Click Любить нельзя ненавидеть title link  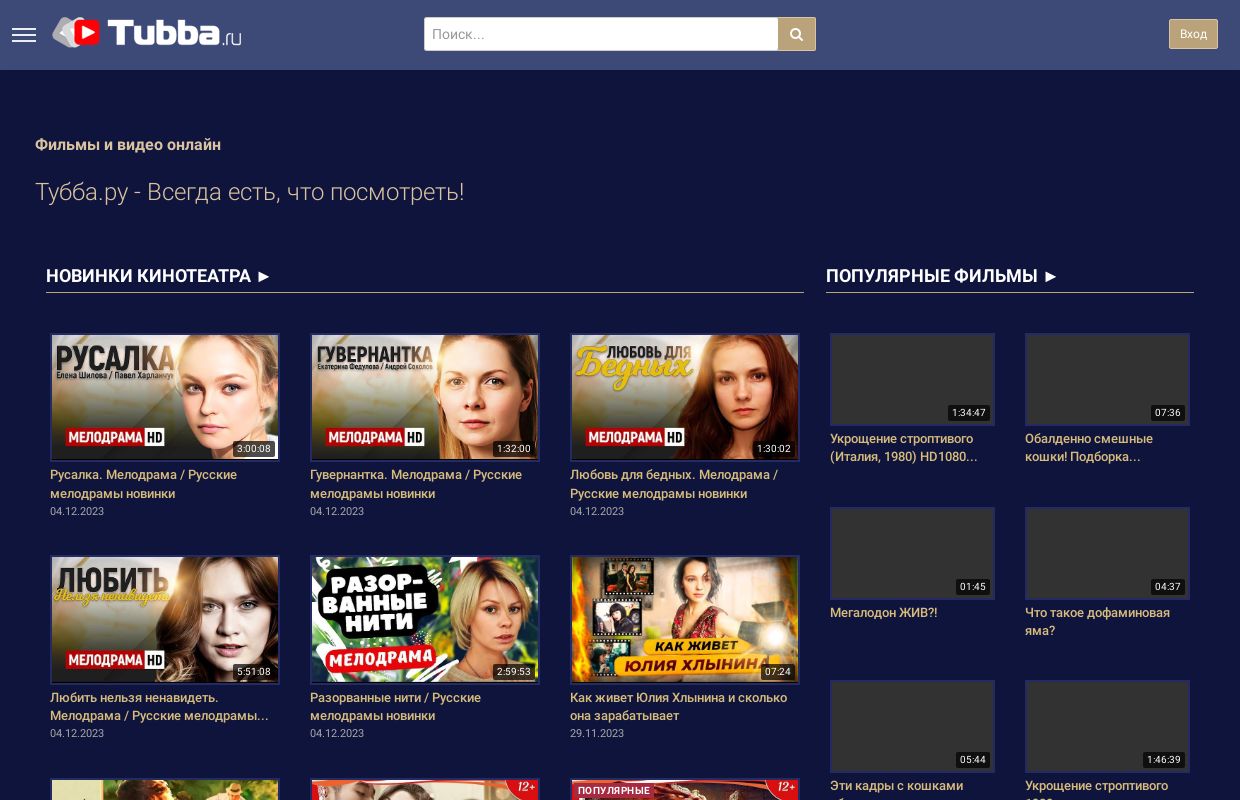(159, 706)
